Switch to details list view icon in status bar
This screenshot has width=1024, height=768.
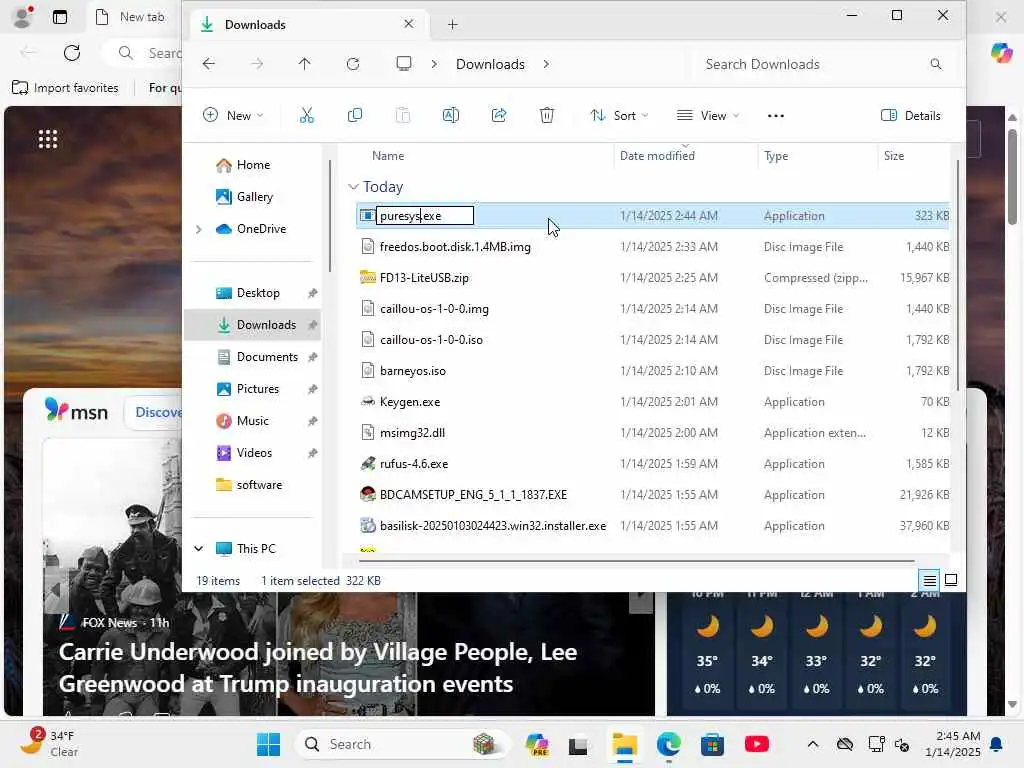click(x=929, y=580)
